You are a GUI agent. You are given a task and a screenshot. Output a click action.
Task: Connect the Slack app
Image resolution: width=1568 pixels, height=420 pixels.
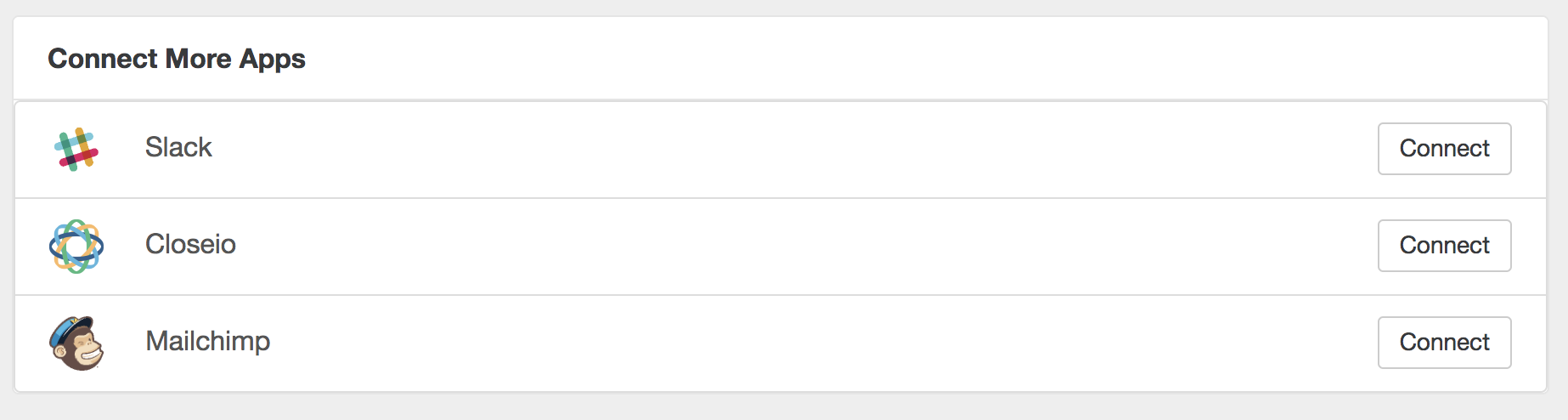pyautogui.click(x=1444, y=149)
